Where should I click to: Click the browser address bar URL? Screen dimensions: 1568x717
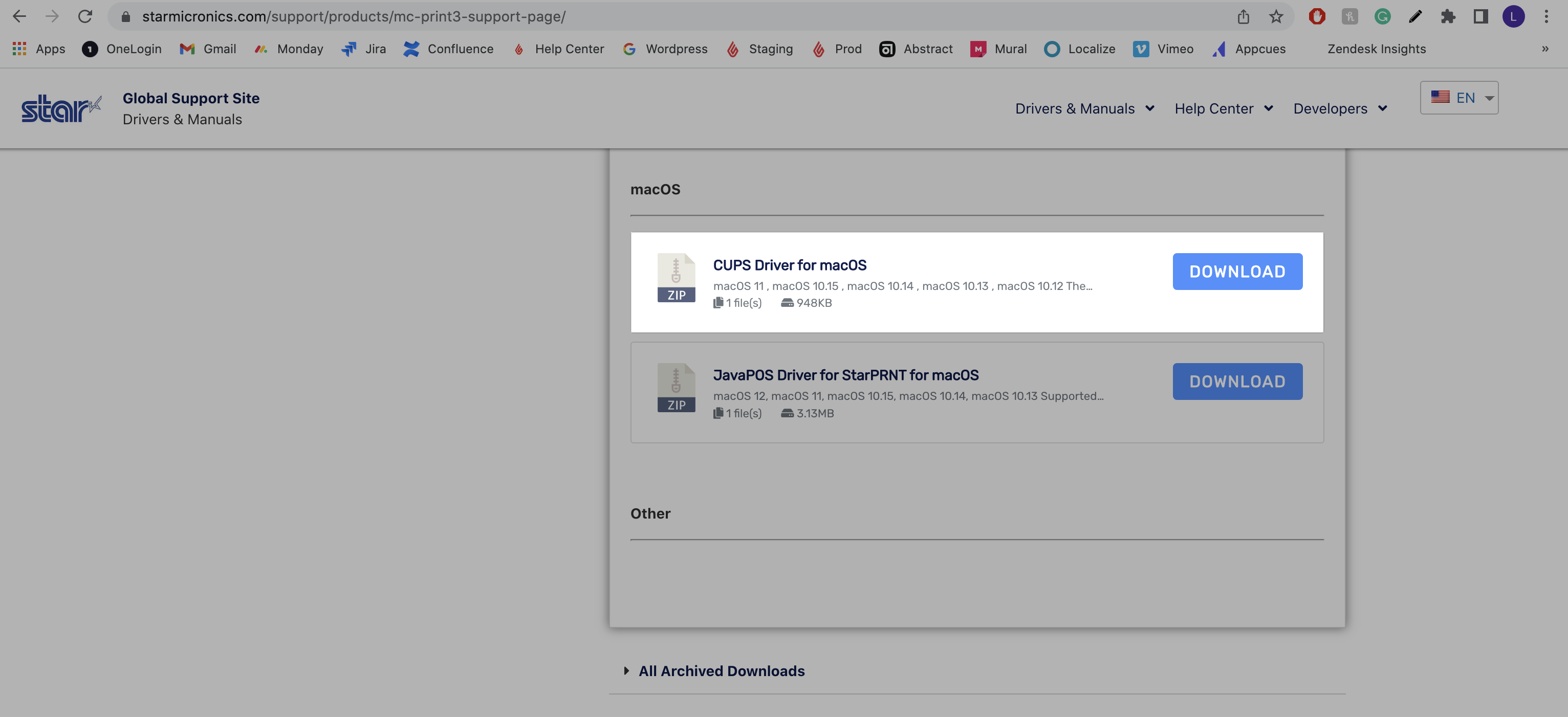pyautogui.click(x=354, y=16)
